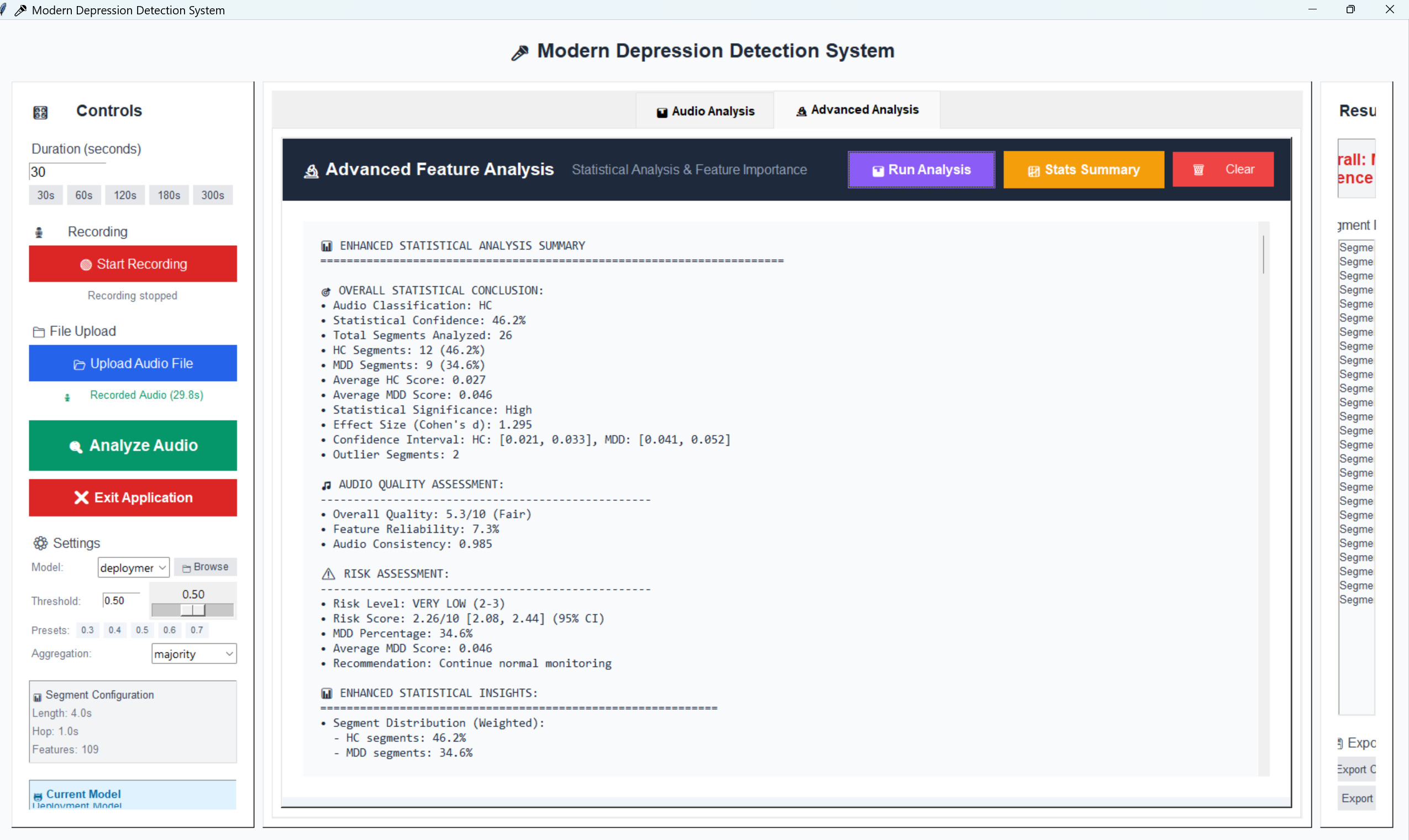Switch to the Audio Analysis tab

[x=705, y=111]
